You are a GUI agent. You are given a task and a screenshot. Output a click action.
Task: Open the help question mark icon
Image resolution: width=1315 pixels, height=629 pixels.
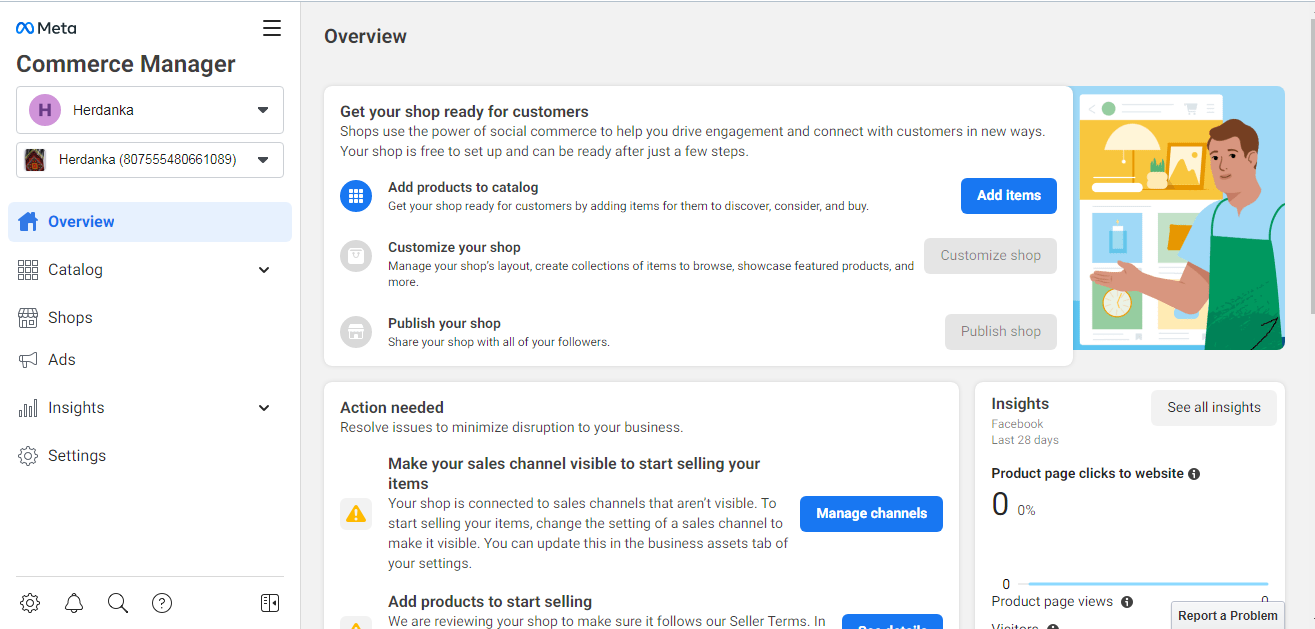(x=162, y=603)
